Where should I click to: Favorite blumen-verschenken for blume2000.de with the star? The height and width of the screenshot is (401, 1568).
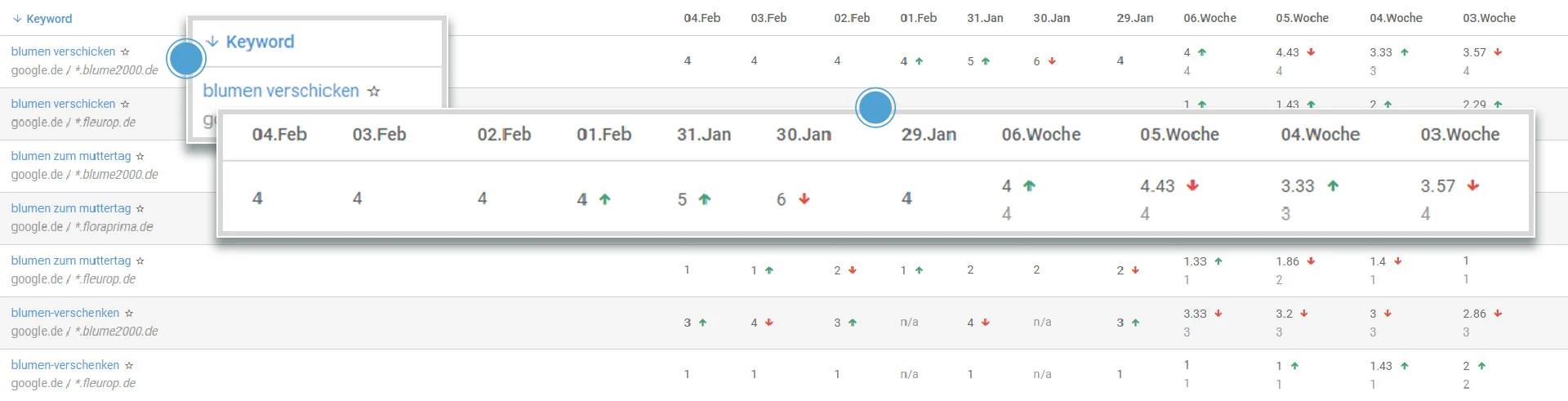(129, 313)
